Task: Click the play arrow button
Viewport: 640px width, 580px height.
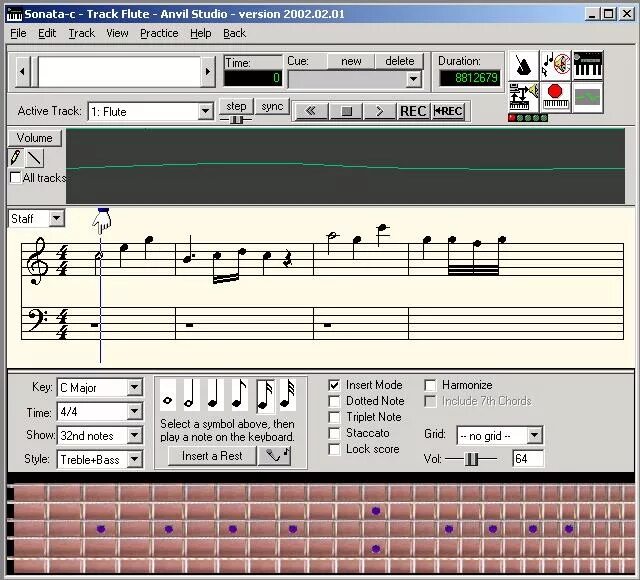Action: [380, 111]
